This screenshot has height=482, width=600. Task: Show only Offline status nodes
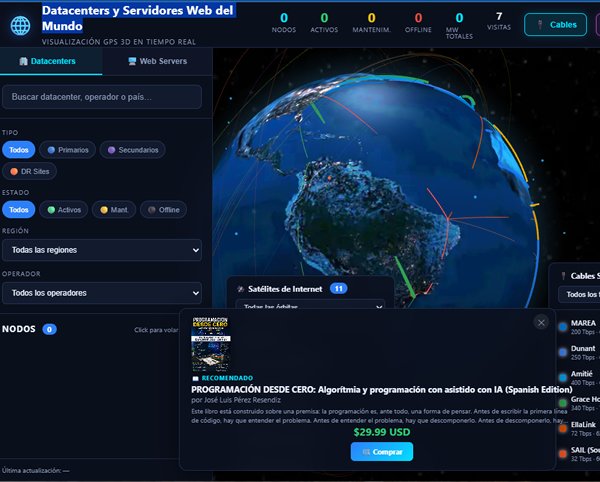(x=163, y=210)
